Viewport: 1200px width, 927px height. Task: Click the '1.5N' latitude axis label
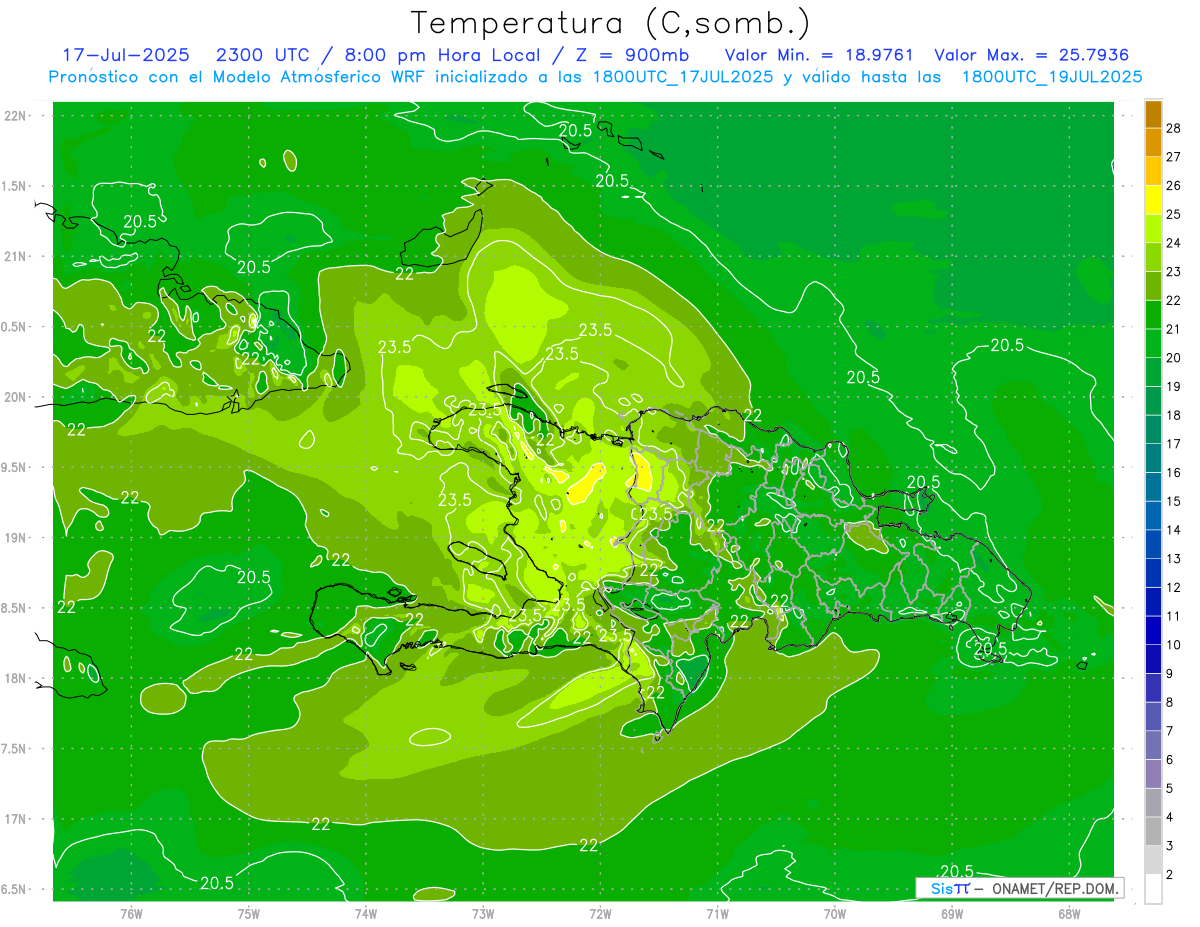tap(16, 186)
